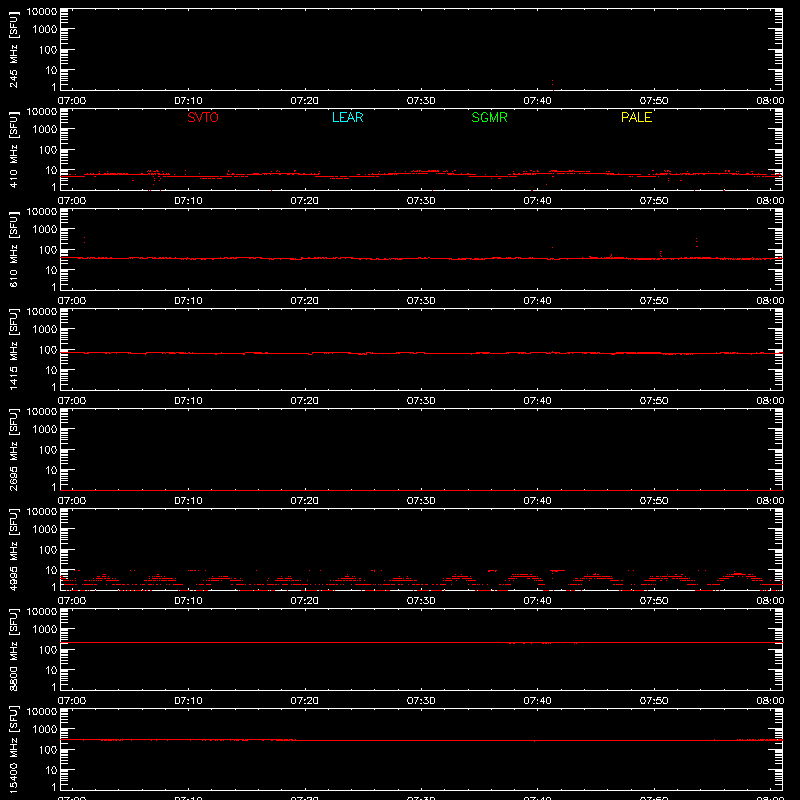Click the 10 tick label of the 1415 MHz panel

(x=51, y=370)
